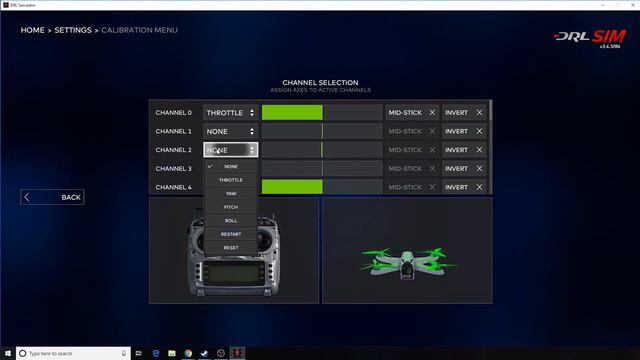
Task: Choose Restart from the open dropdown list
Action: point(231,234)
